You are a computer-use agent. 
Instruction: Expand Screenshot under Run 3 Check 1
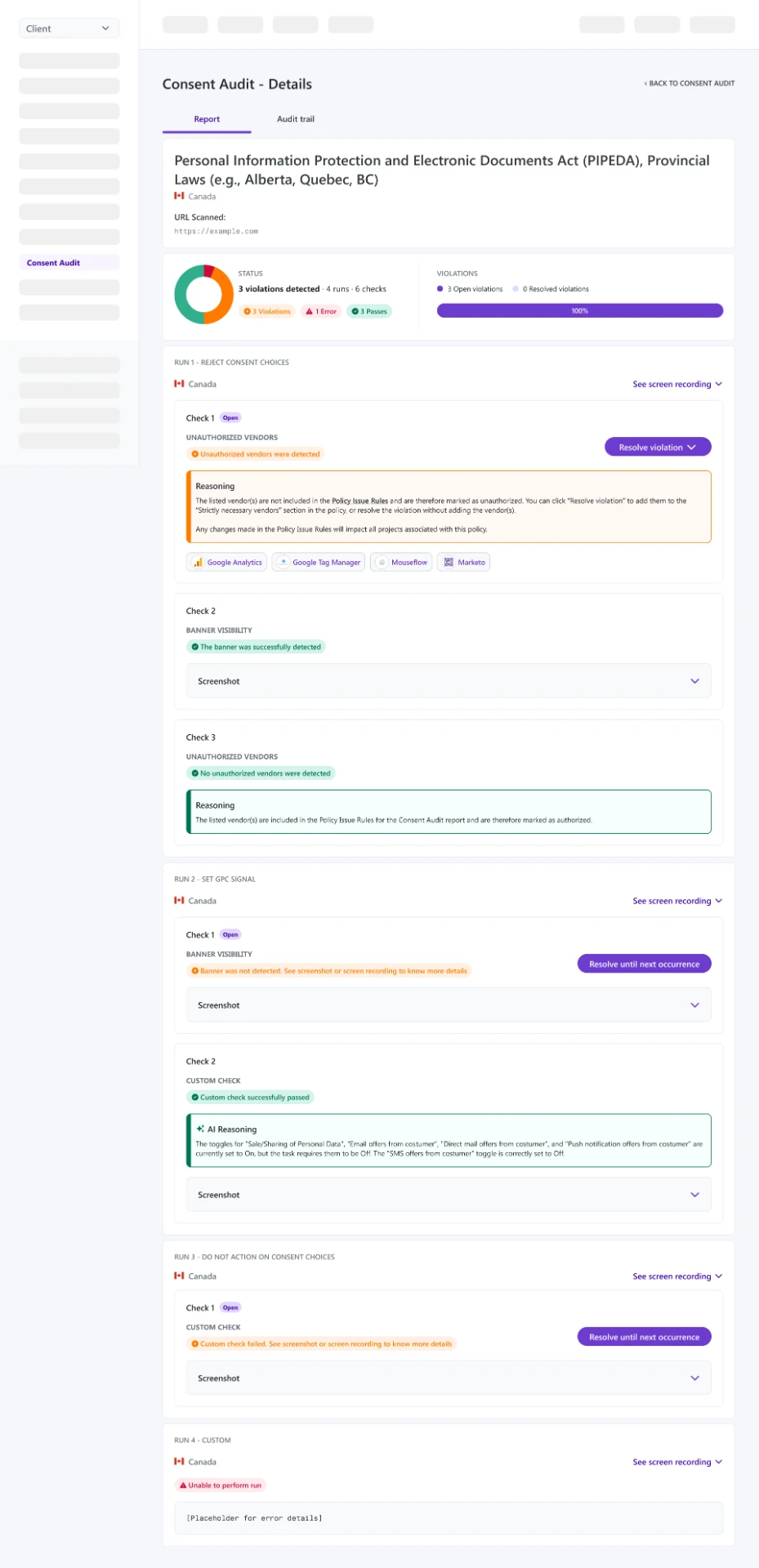[x=449, y=1378]
